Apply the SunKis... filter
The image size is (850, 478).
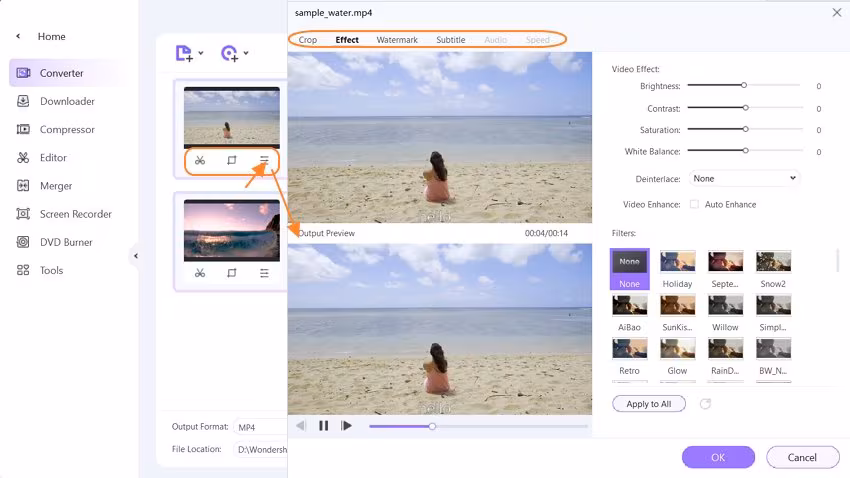pos(678,313)
